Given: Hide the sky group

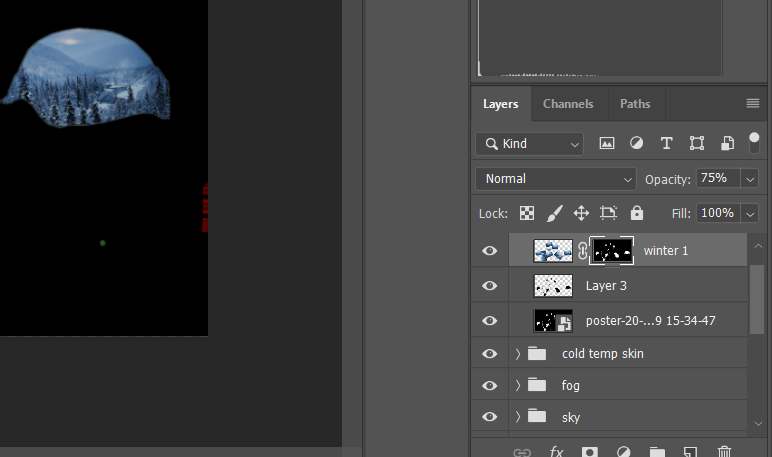Looking at the screenshot, I should 489,417.
